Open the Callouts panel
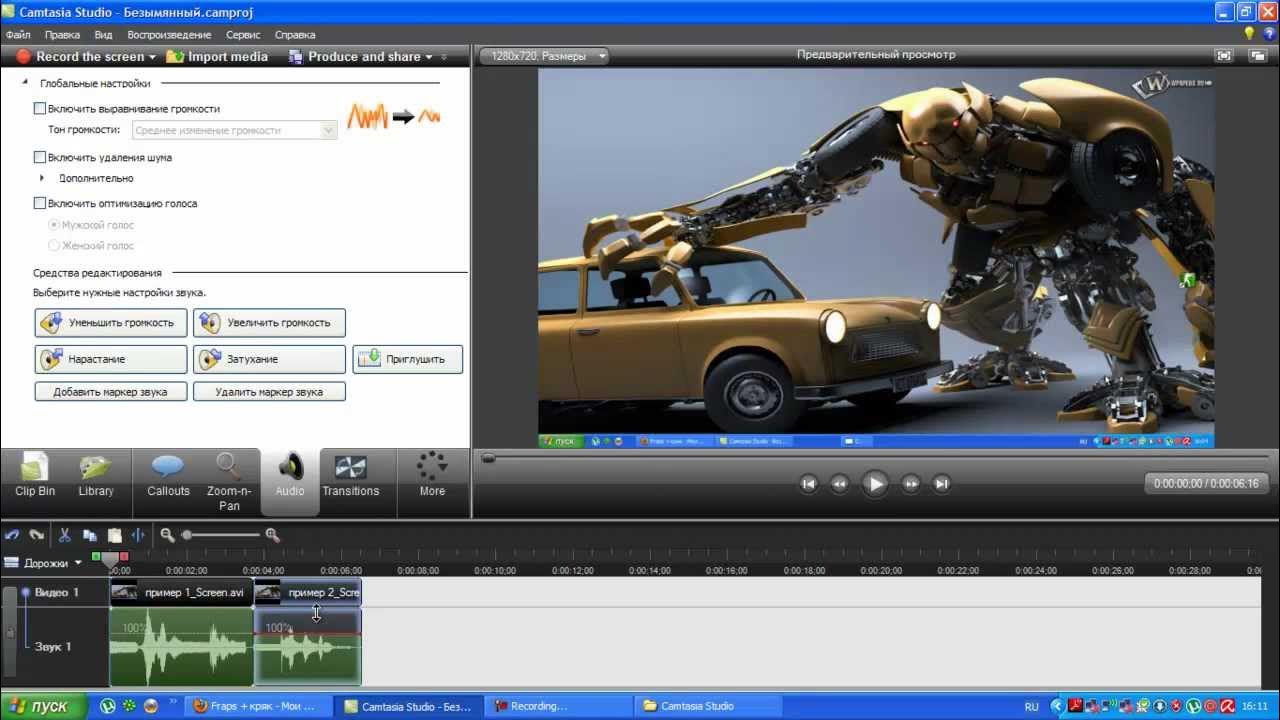 [168, 476]
